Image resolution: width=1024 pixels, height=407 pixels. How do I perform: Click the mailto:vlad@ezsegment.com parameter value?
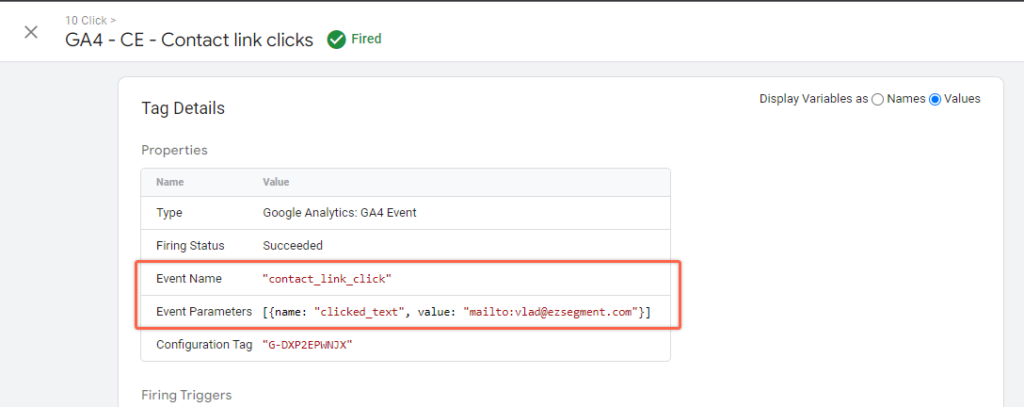point(551,312)
